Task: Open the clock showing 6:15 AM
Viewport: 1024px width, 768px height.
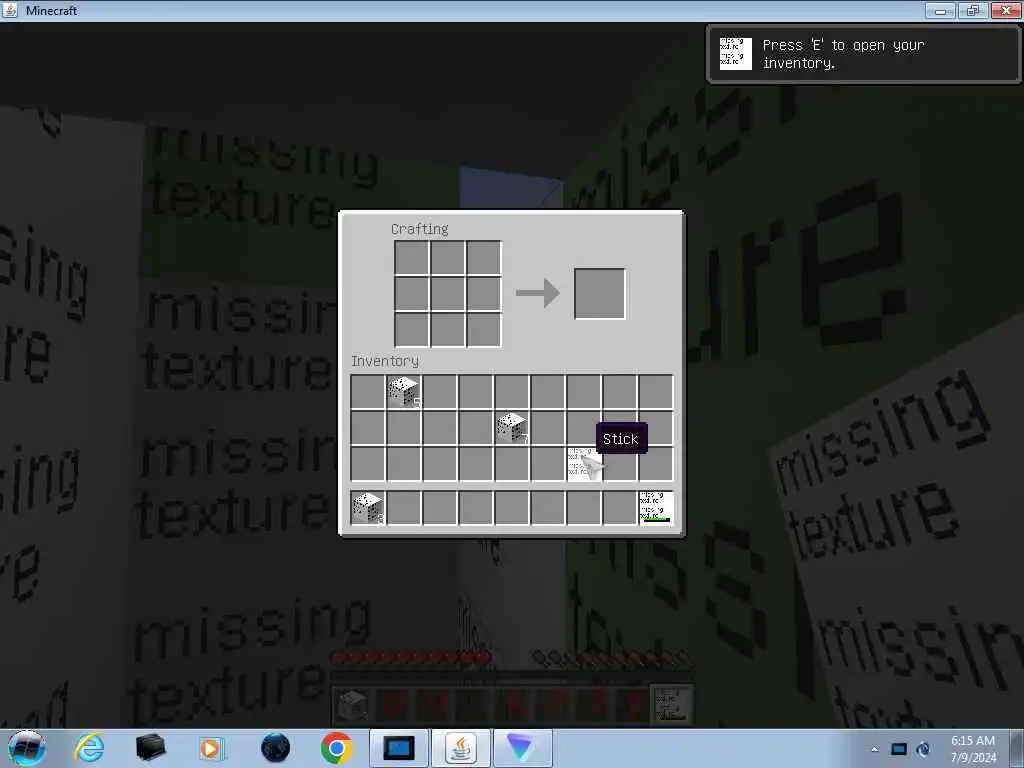Action: (973, 749)
